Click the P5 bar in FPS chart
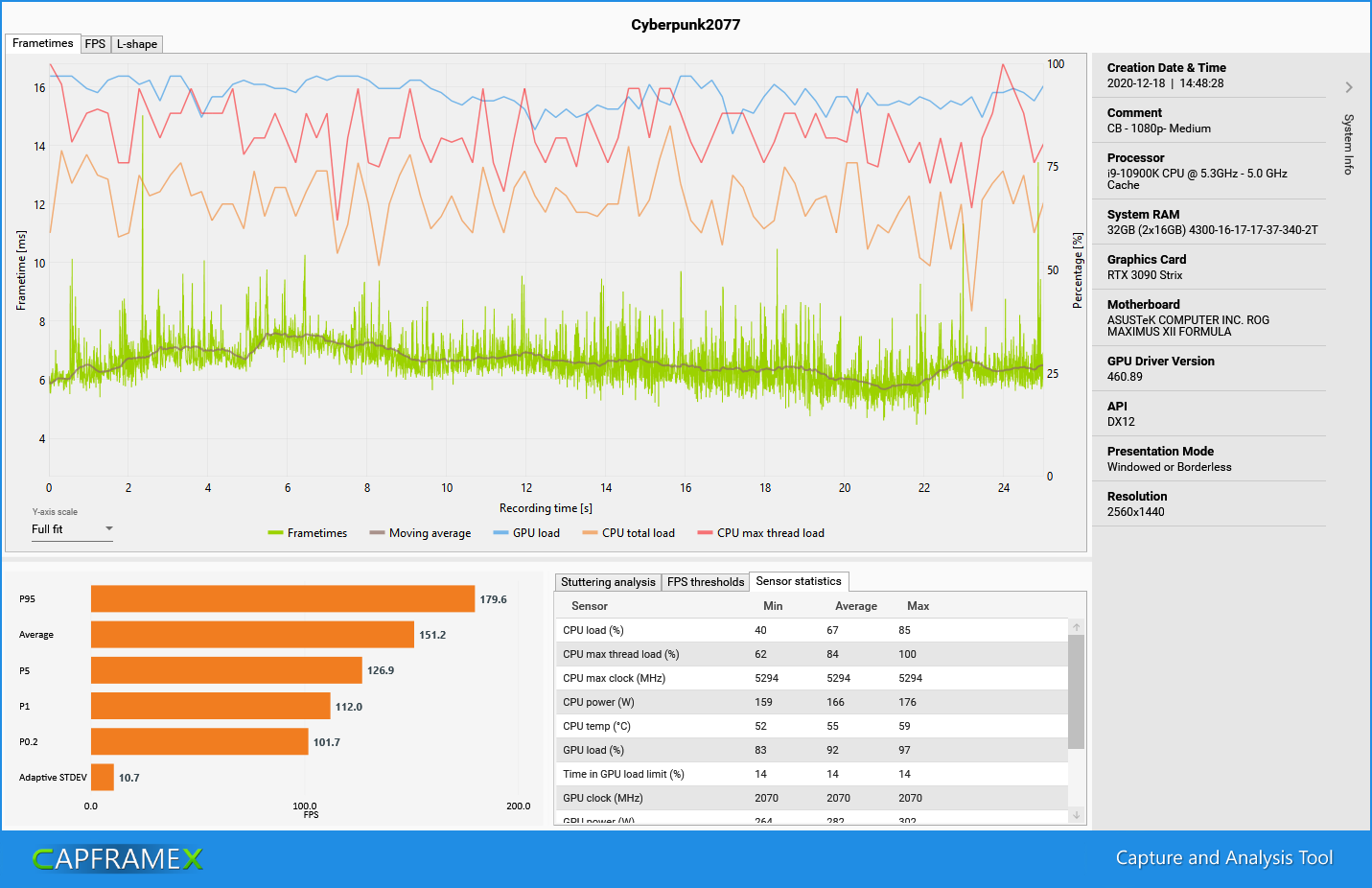Viewport: 1372px width, 888px height. point(226,670)
